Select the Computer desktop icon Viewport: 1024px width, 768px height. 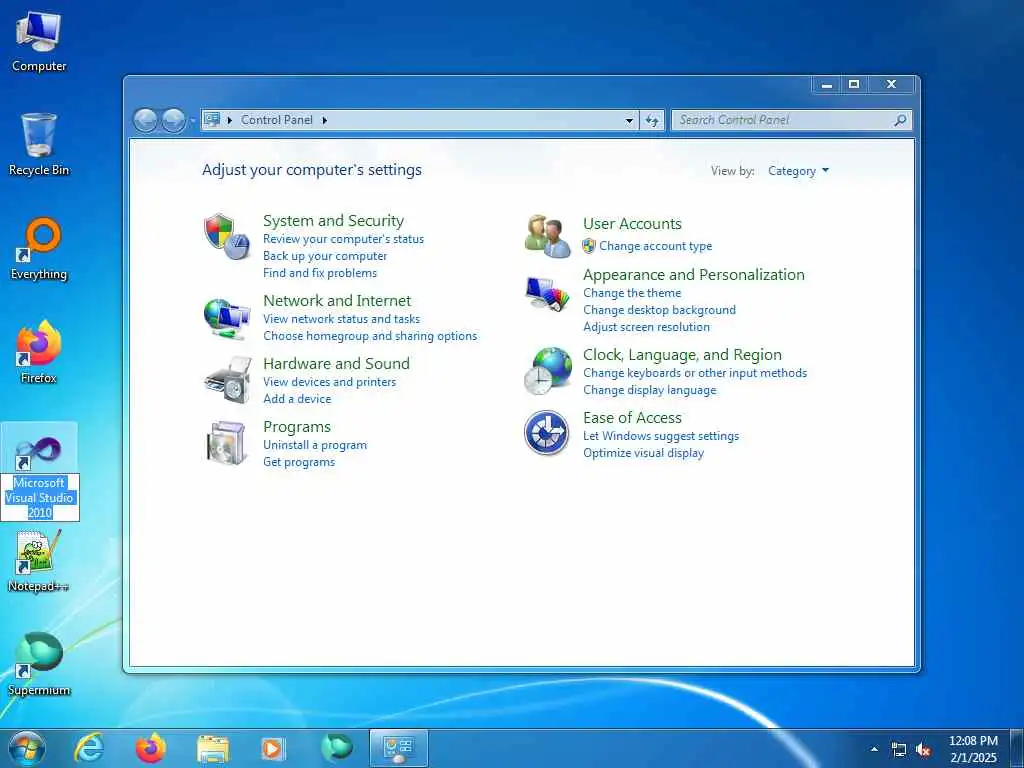pos(39,42)
